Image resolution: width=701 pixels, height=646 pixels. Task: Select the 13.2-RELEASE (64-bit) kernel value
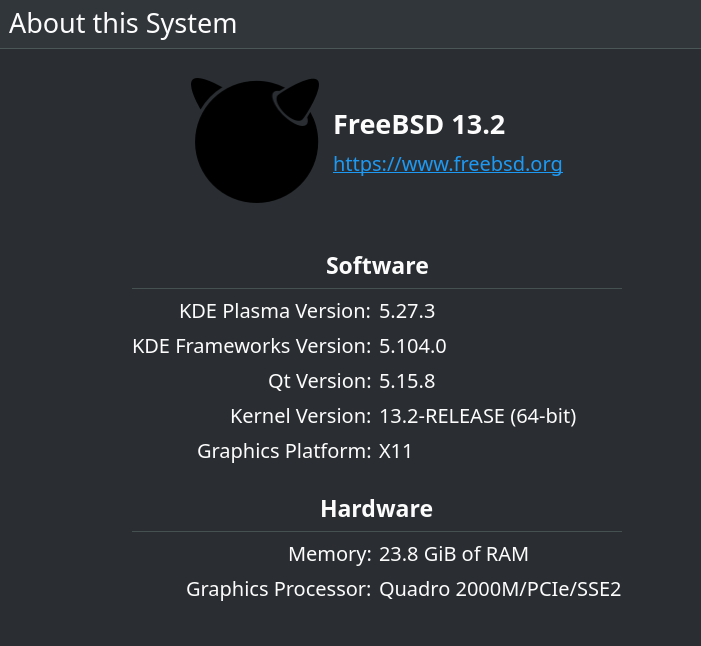tap(478, 416)
